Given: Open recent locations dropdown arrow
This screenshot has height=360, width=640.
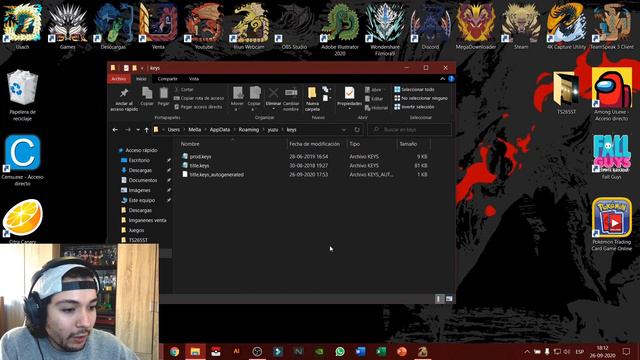Looking at the screenshot, I should pyautogui.click(x=138, y=130).
